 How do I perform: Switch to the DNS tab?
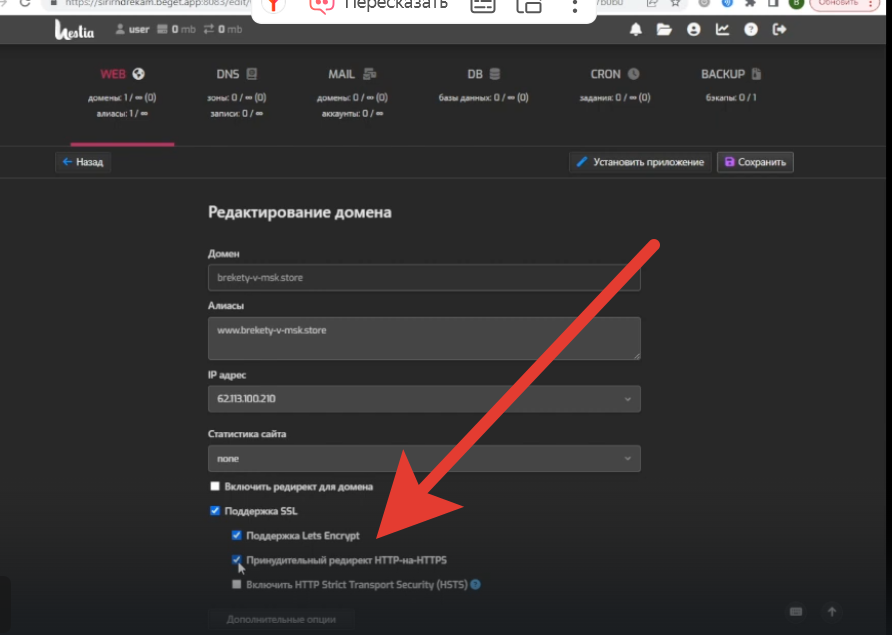[x=236, y=74]
